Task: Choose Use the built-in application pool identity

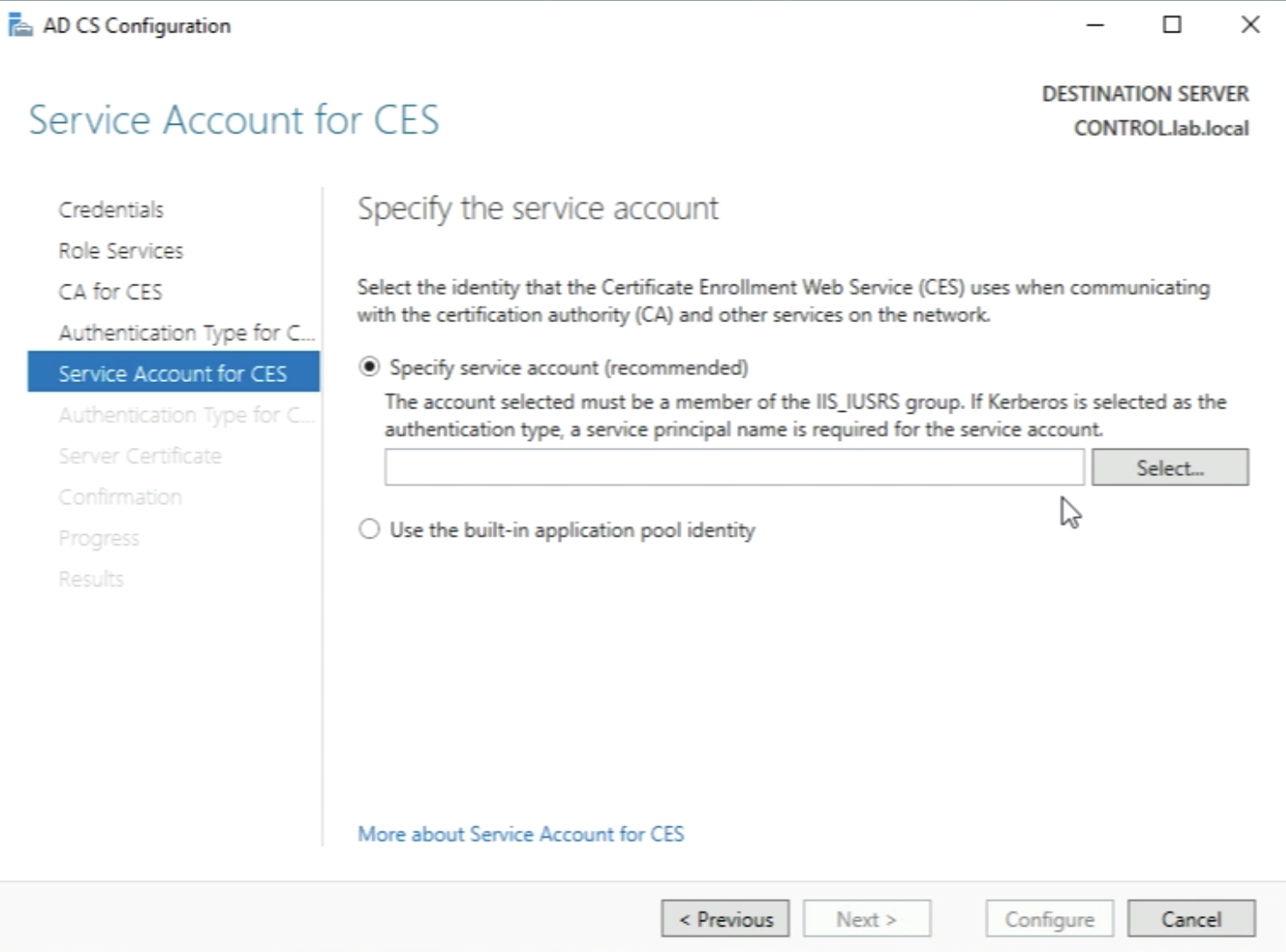Action: tap(369, 530)
